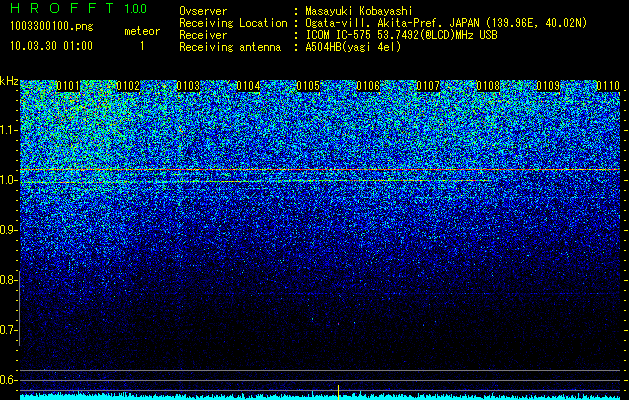Viewport: 629px width, 400px height.
Task: Click the Receiver field label
Action: (x=203, y=35)
